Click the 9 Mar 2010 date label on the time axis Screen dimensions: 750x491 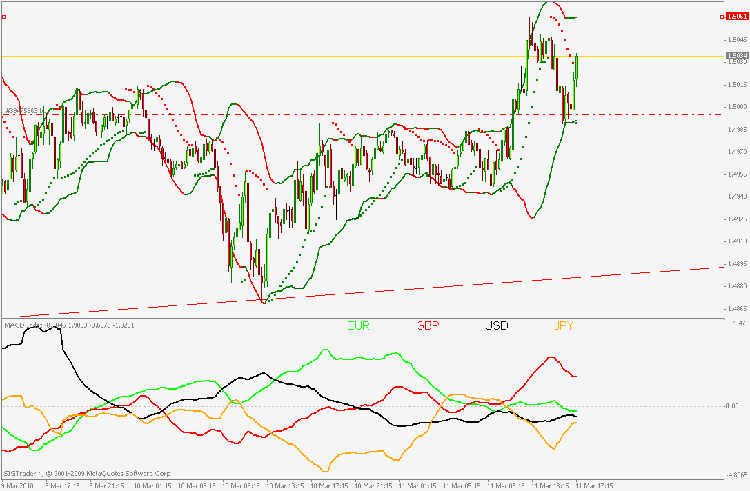[x=17, y=486]
